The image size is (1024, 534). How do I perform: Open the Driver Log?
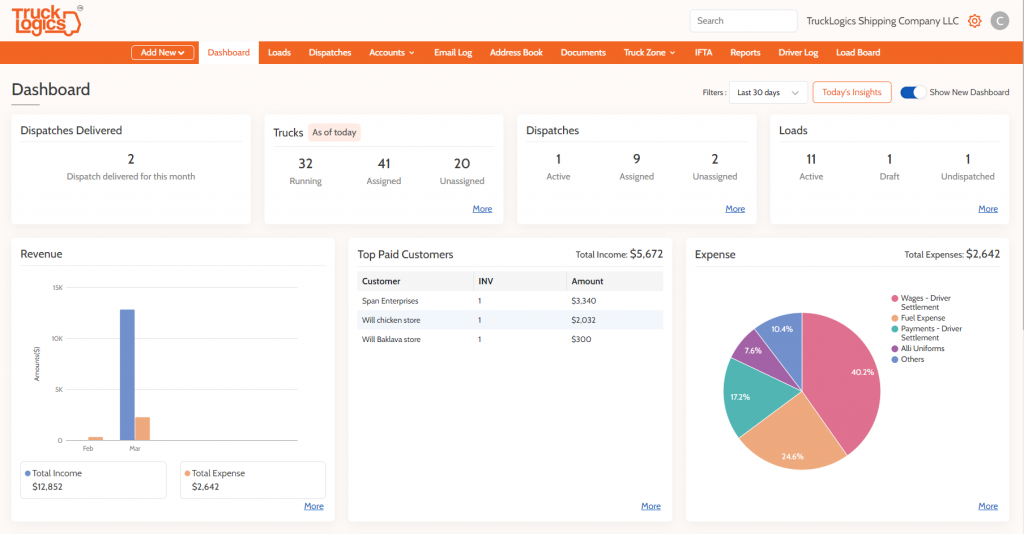[x=798, y=52]
